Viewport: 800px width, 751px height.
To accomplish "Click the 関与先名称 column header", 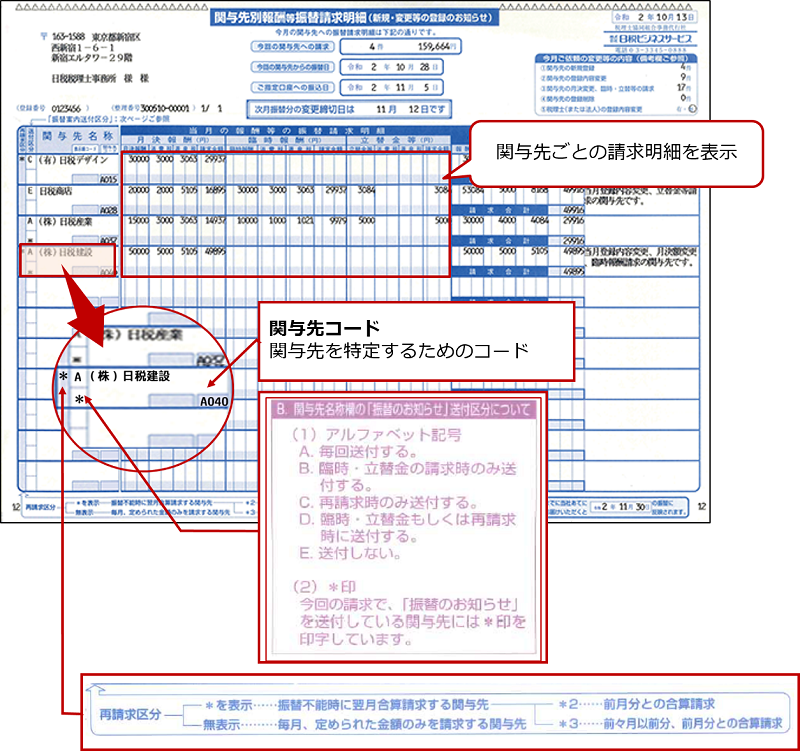I will coord(78,136).
